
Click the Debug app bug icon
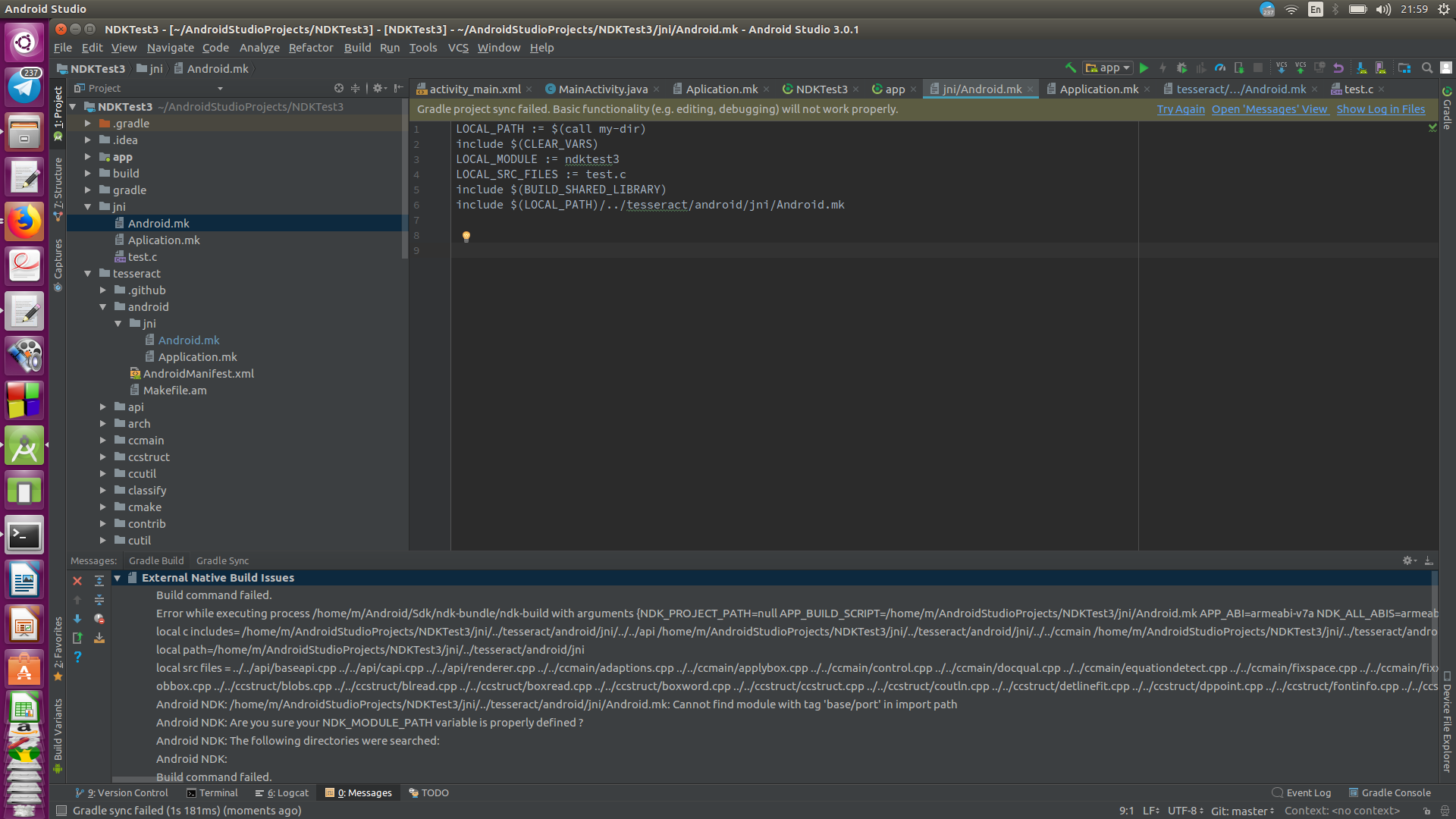point(1181,68)
